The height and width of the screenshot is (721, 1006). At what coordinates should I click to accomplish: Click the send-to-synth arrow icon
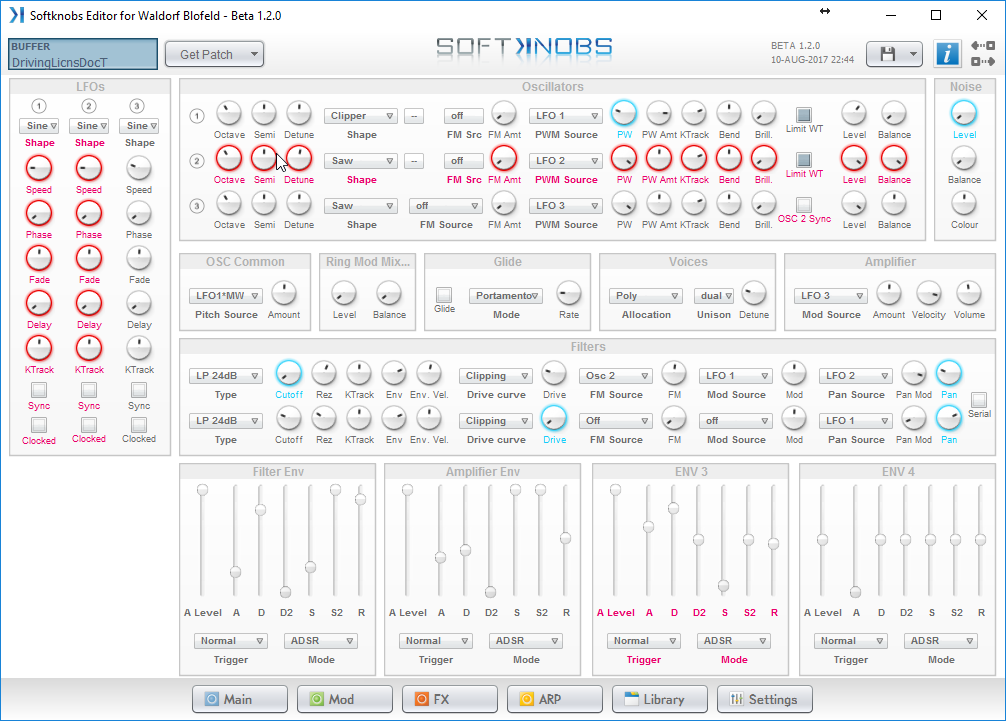[x=982, y=62]
